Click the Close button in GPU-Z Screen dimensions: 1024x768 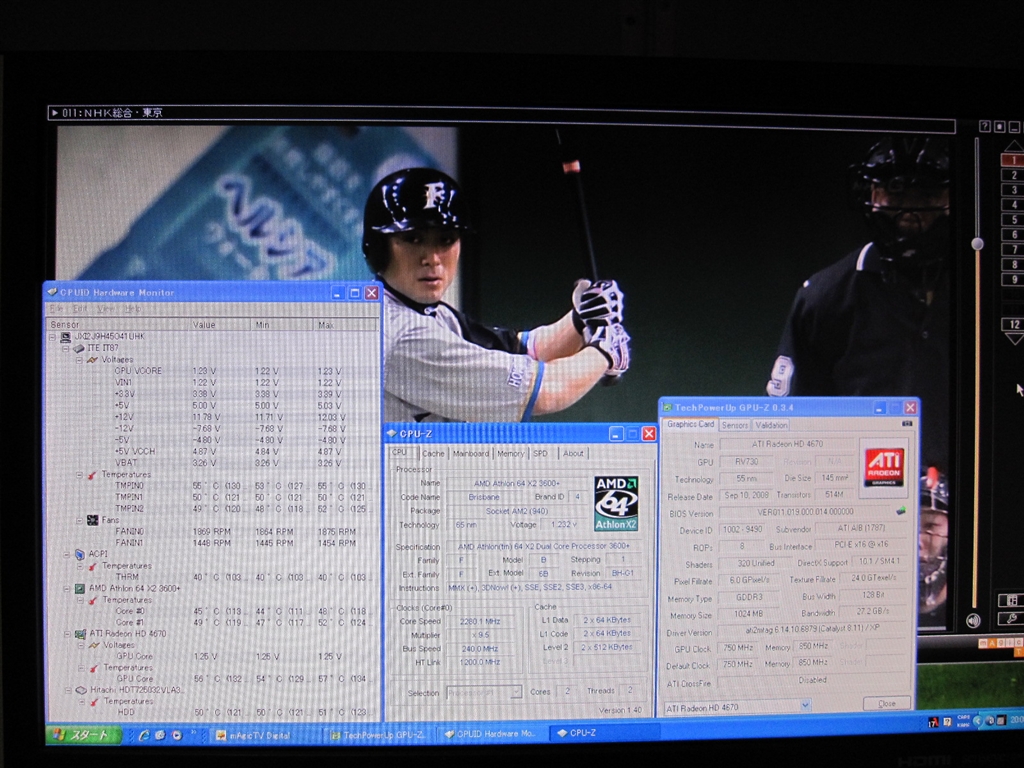click(887, 703)
